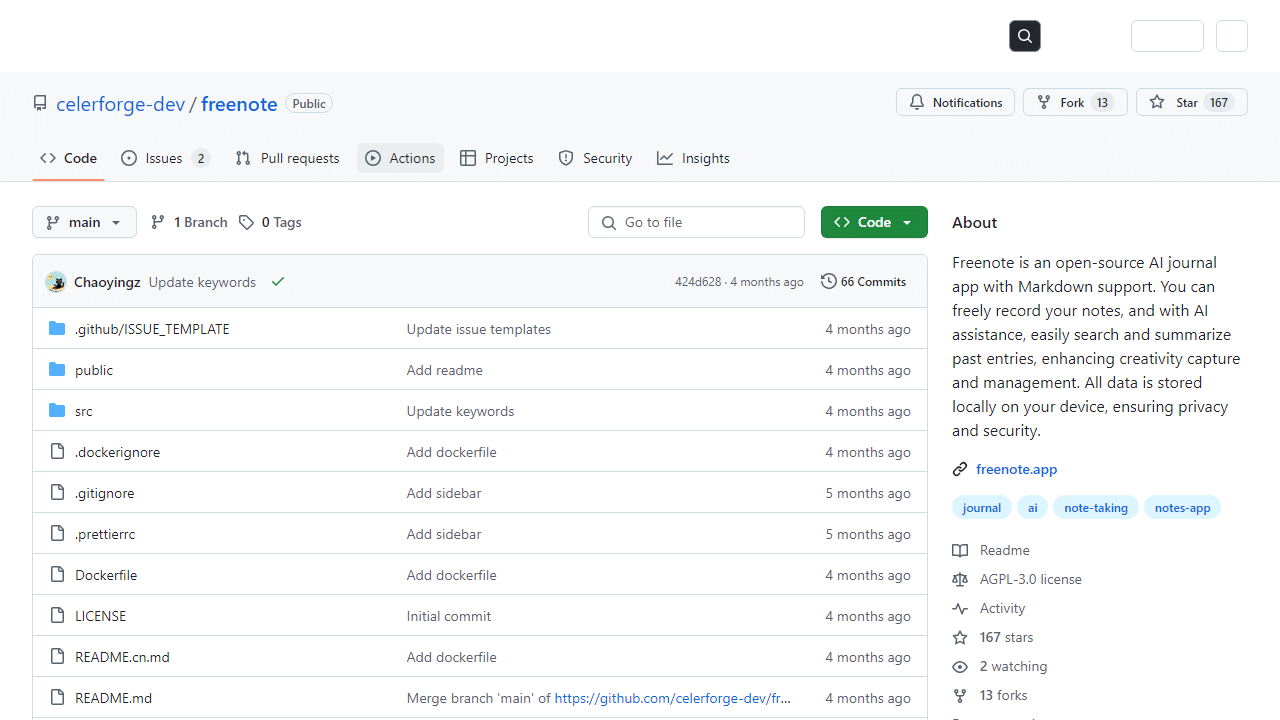The image size is (1280, 720).
Task: Open the freenote repository name link
Action: click(239, 104)
